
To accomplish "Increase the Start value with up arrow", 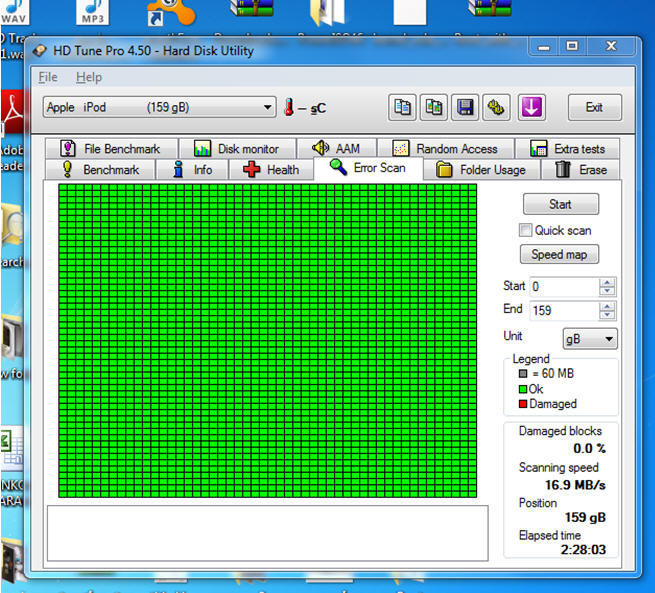I will point(607,281).
